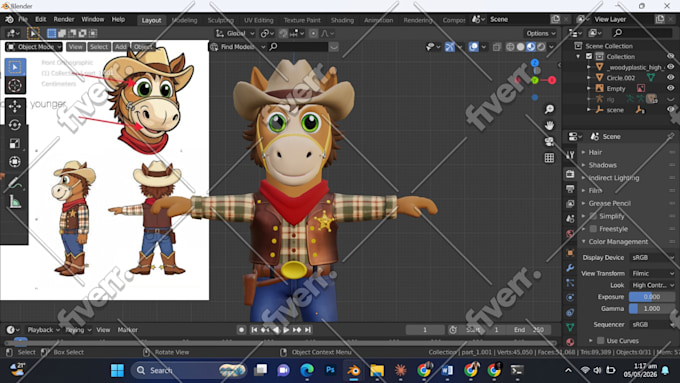Screen dimensions: 680x383
Task: Click the pan view hand icon
Action: click(549, 125)
